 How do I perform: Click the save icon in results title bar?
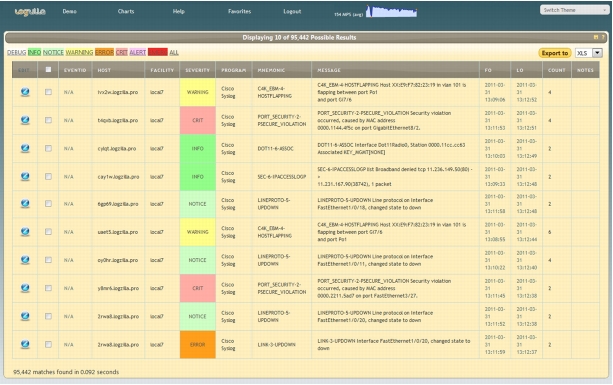596,37
